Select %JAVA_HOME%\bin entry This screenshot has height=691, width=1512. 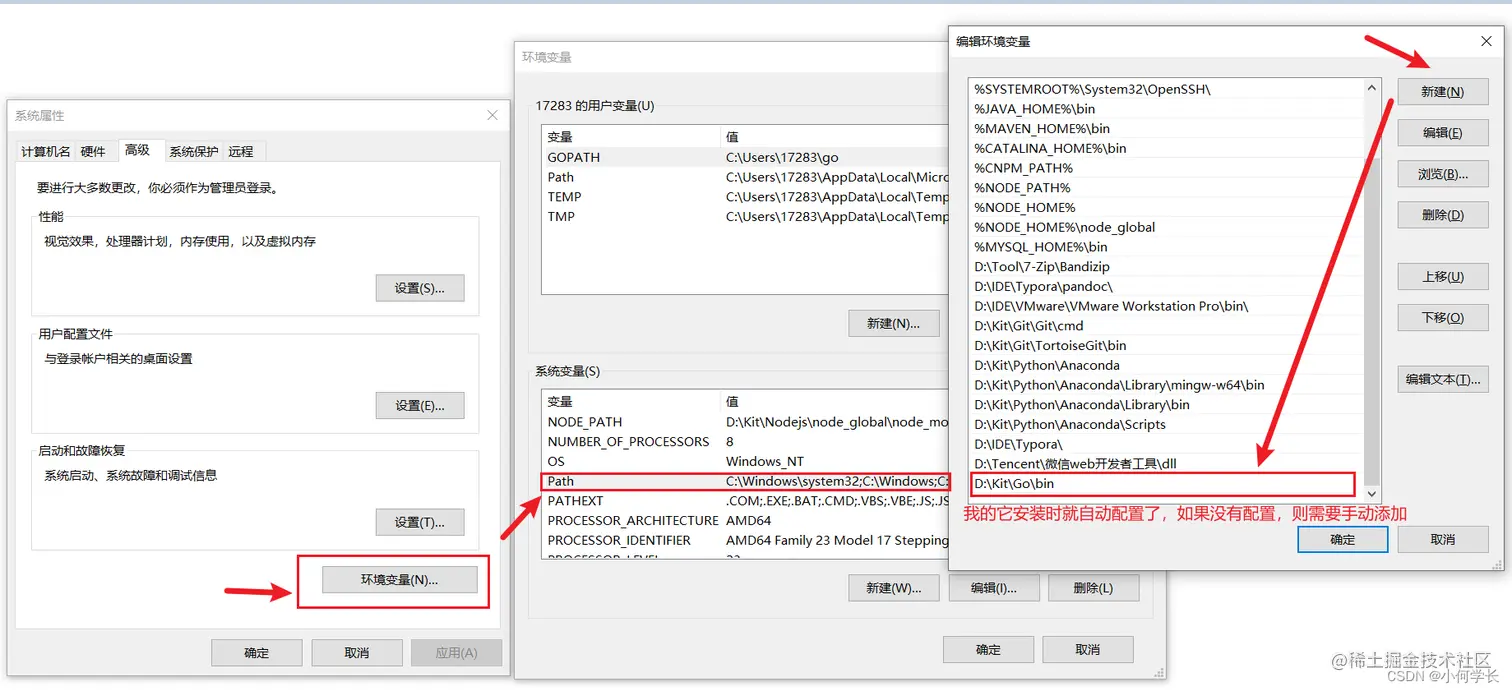tap(1166, 109)
